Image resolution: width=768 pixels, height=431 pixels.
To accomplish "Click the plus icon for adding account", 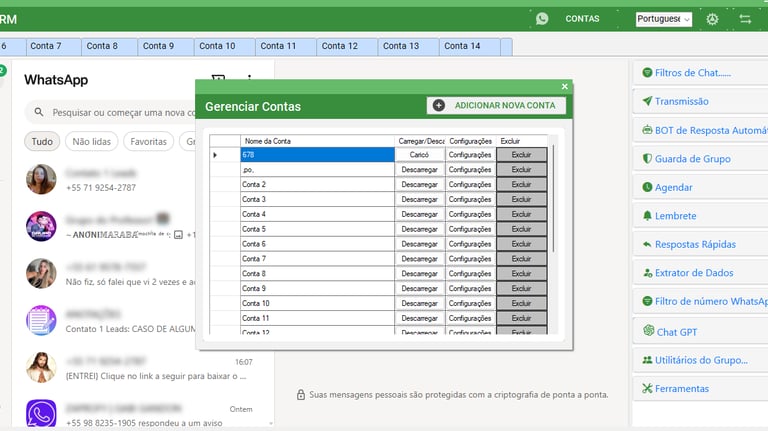I will (439, 105).
